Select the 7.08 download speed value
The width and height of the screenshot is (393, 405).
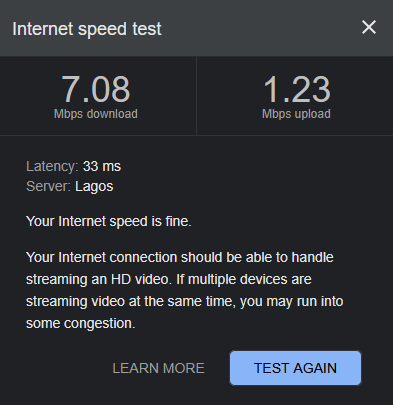point(96,89)
